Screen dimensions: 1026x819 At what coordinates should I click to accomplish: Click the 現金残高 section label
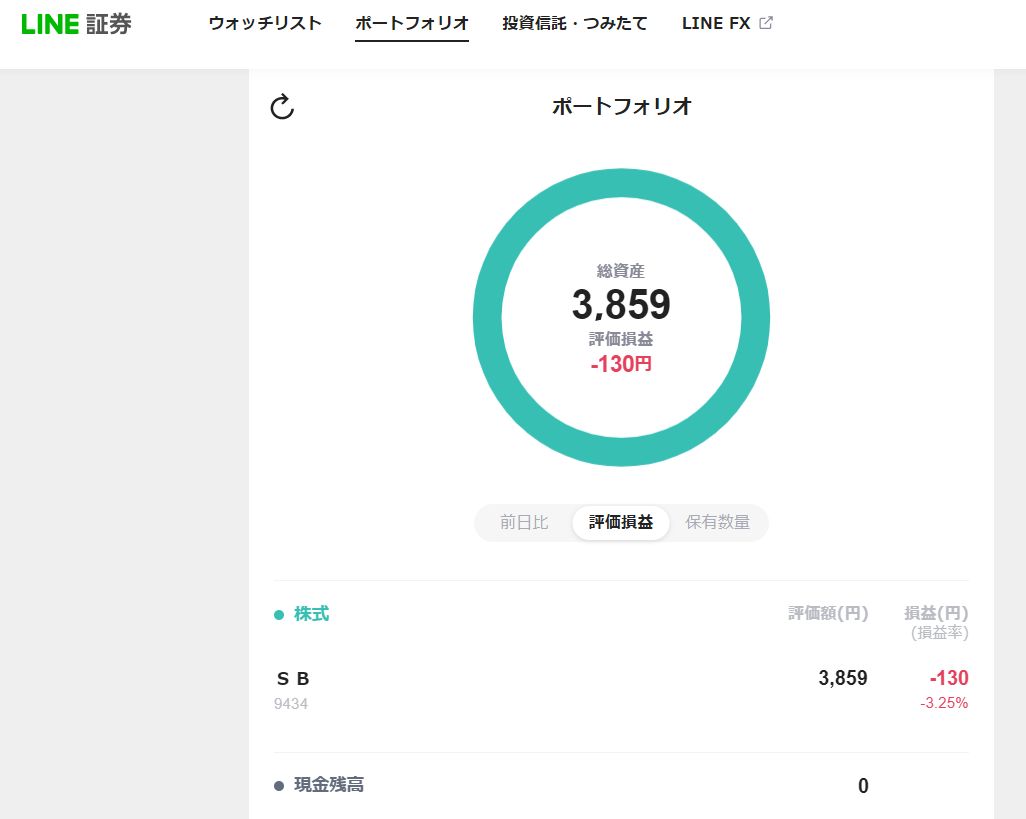329,784
